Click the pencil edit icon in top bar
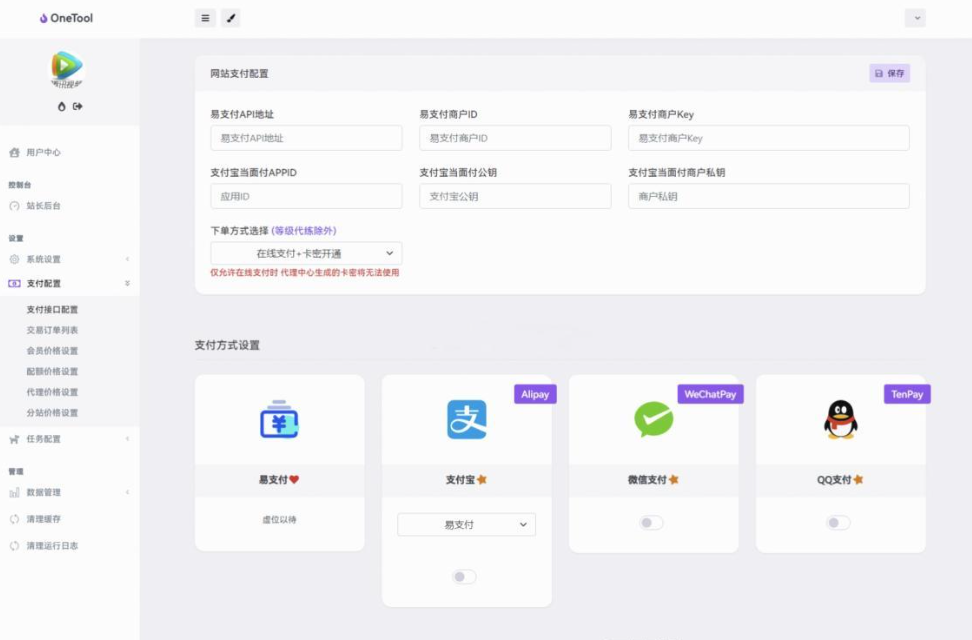Screen dimensions: 972x640 point(231,17)
